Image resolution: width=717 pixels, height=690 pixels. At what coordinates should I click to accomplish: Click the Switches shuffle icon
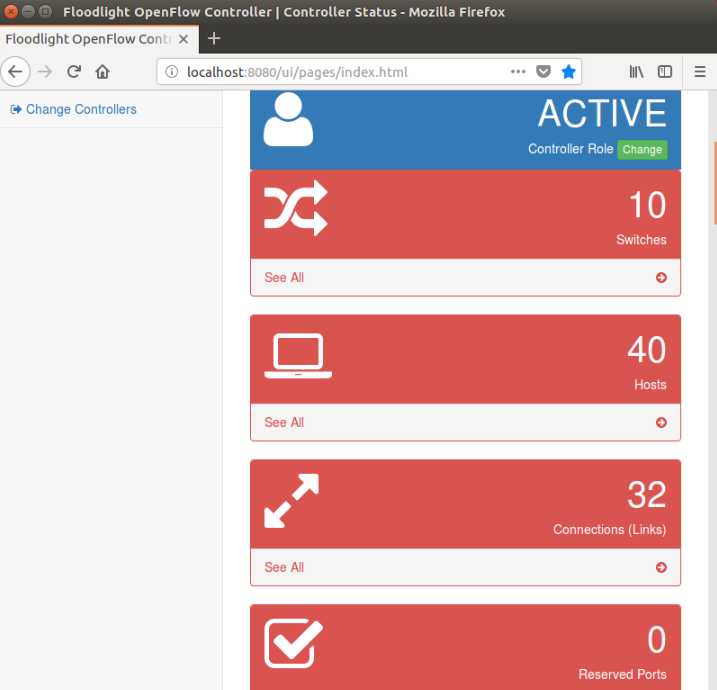tap(296, 208)
